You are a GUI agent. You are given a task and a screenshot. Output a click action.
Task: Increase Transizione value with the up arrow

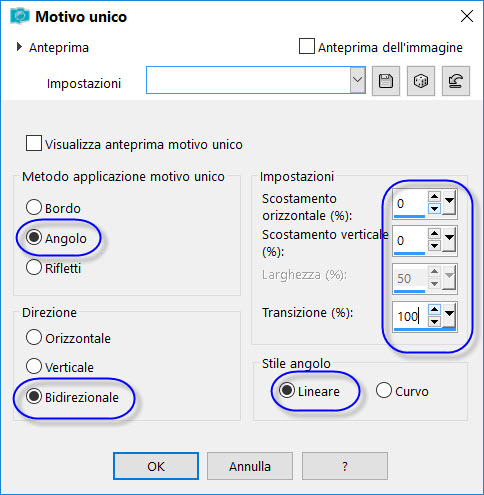point(434,310)
